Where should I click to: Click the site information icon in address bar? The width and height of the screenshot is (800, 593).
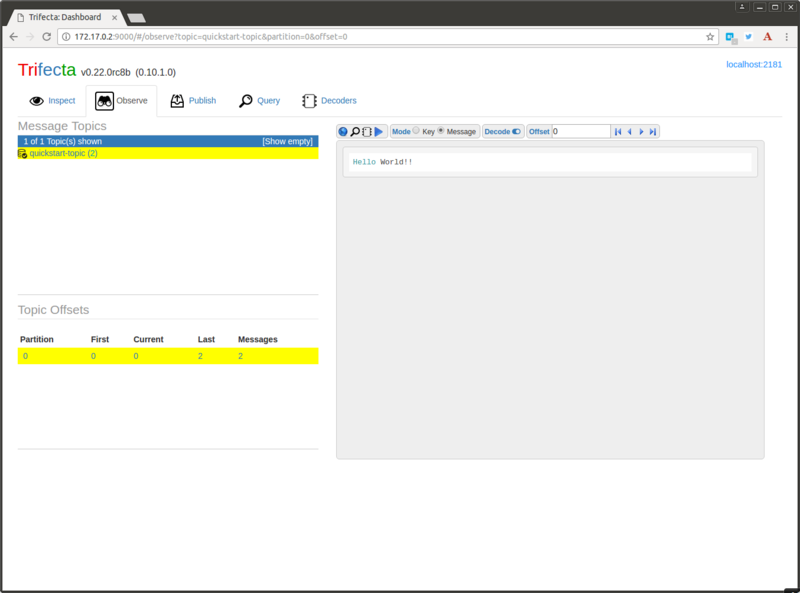pos(66,37)
